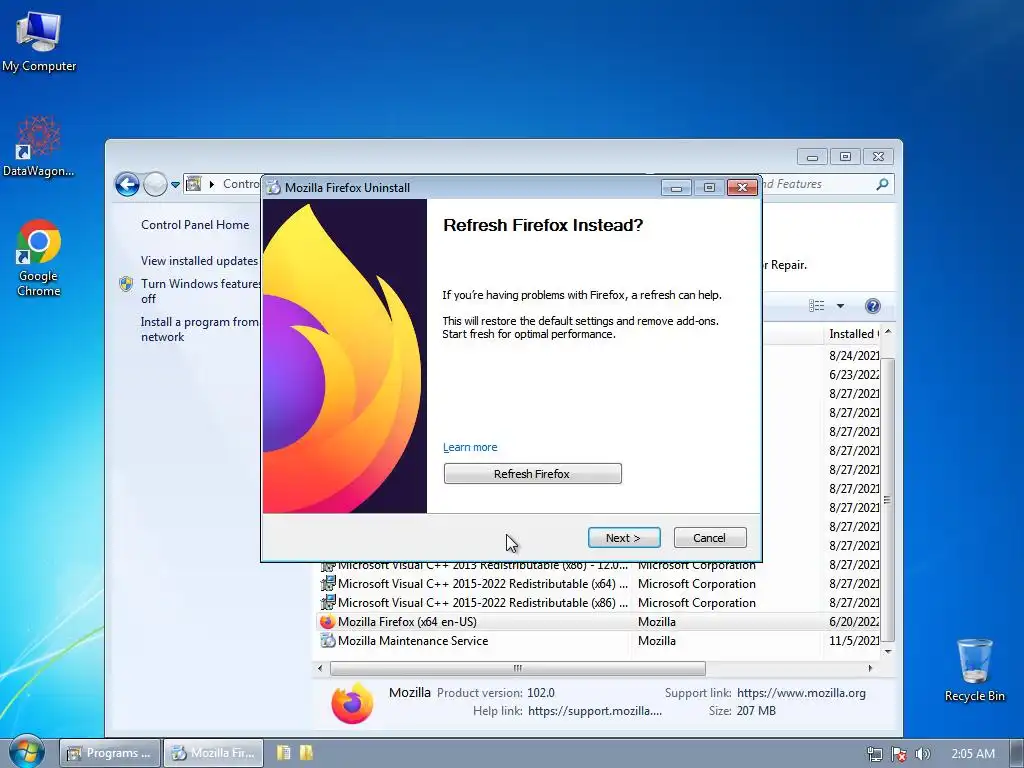1024x768 pixels.
Task: Click the 6/20/2022 install date cell
Action: pyautogui.click(x=854, y=622)
